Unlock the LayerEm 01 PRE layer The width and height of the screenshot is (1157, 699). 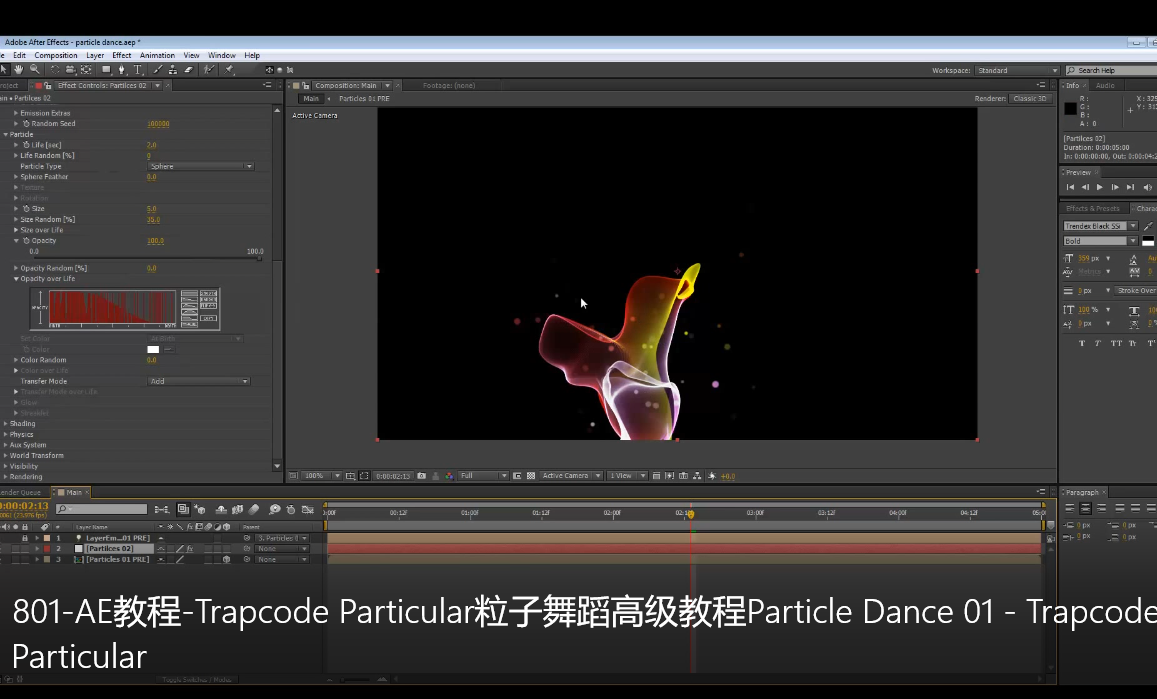pyautogui.click(x=24, y=538)
